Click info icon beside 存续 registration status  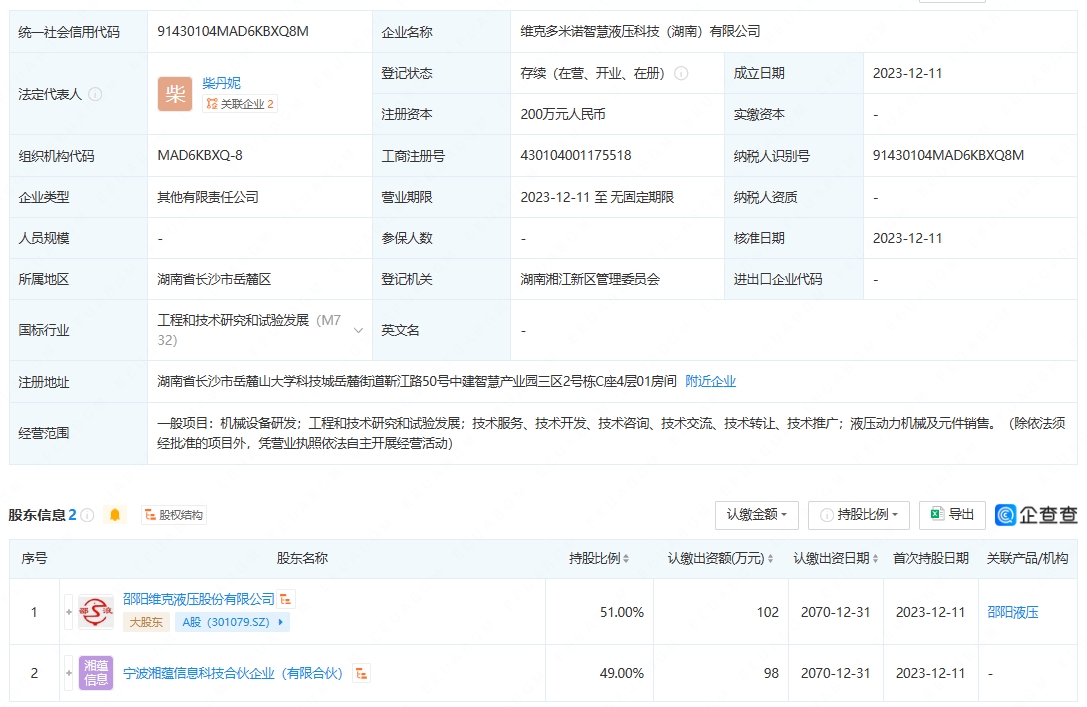click(x=681, y=73)
